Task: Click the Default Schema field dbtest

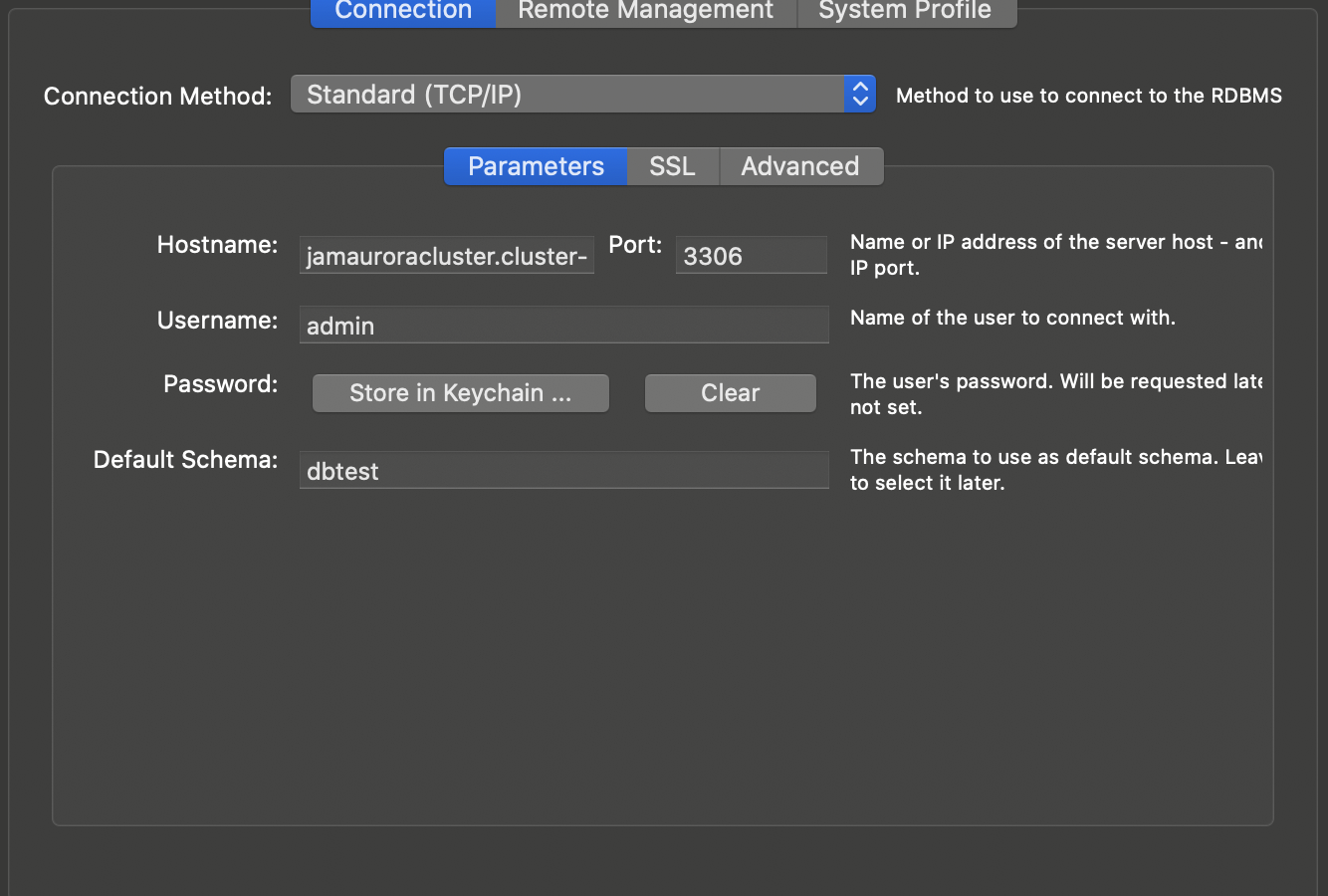Action: tap(564, 471)
